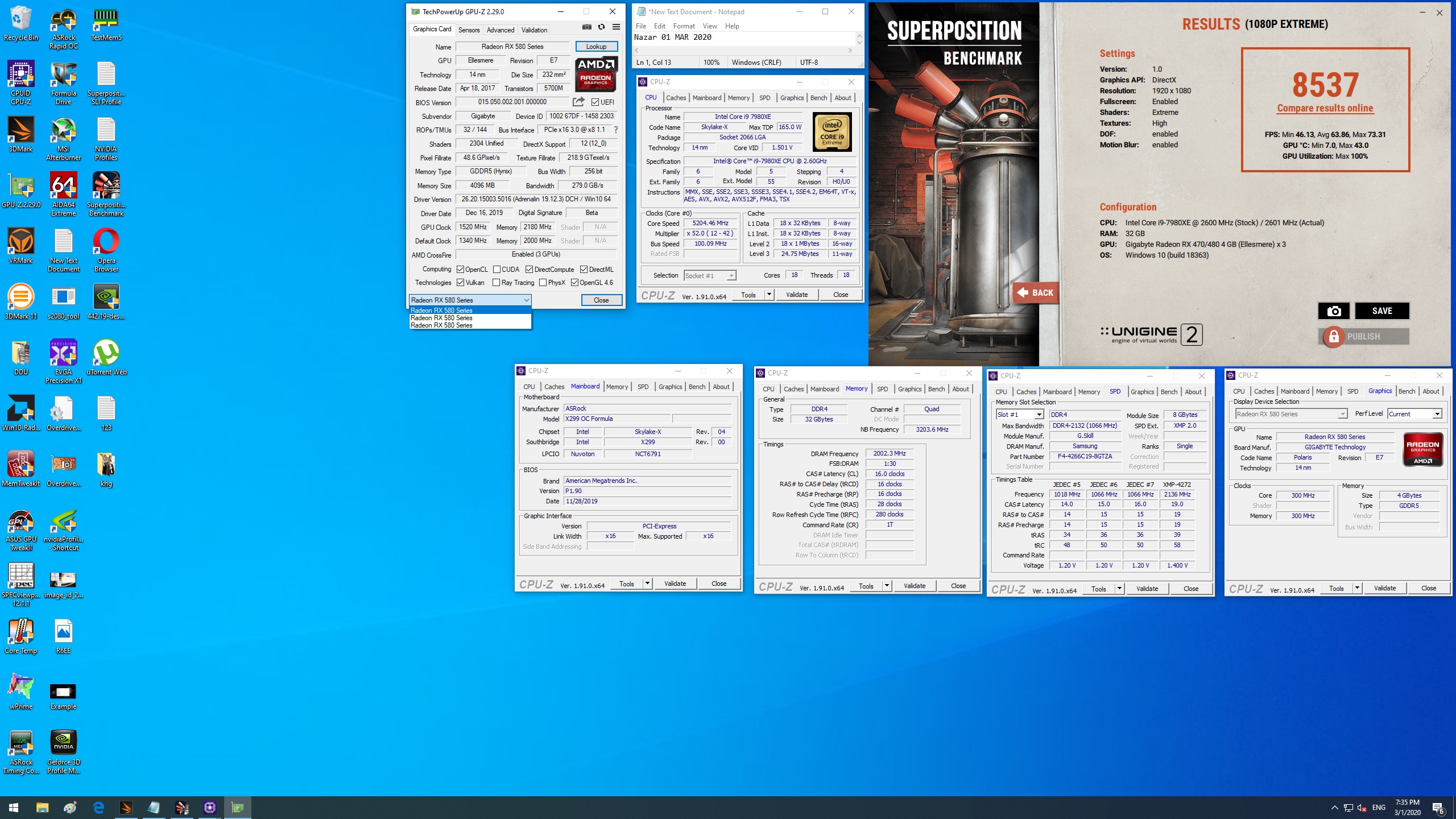Open AIDA64 Extreme desktop icon
Image resolution: width=1456 pixels, height=819 pixels.
(64, 195)
